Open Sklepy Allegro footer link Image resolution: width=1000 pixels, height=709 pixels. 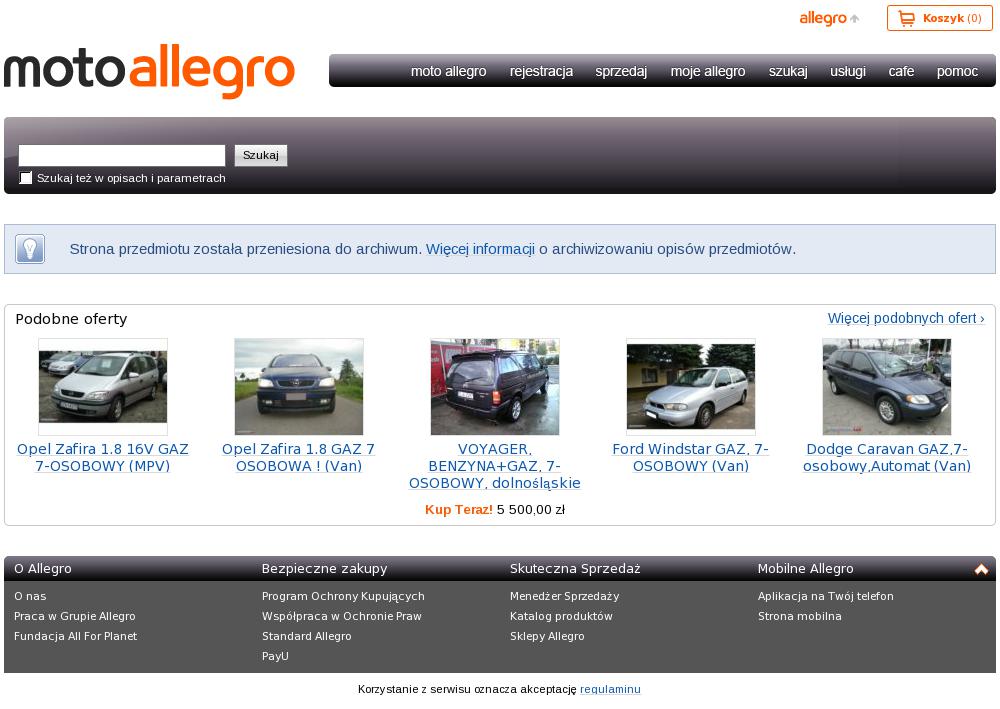click(x=547, y=636)
